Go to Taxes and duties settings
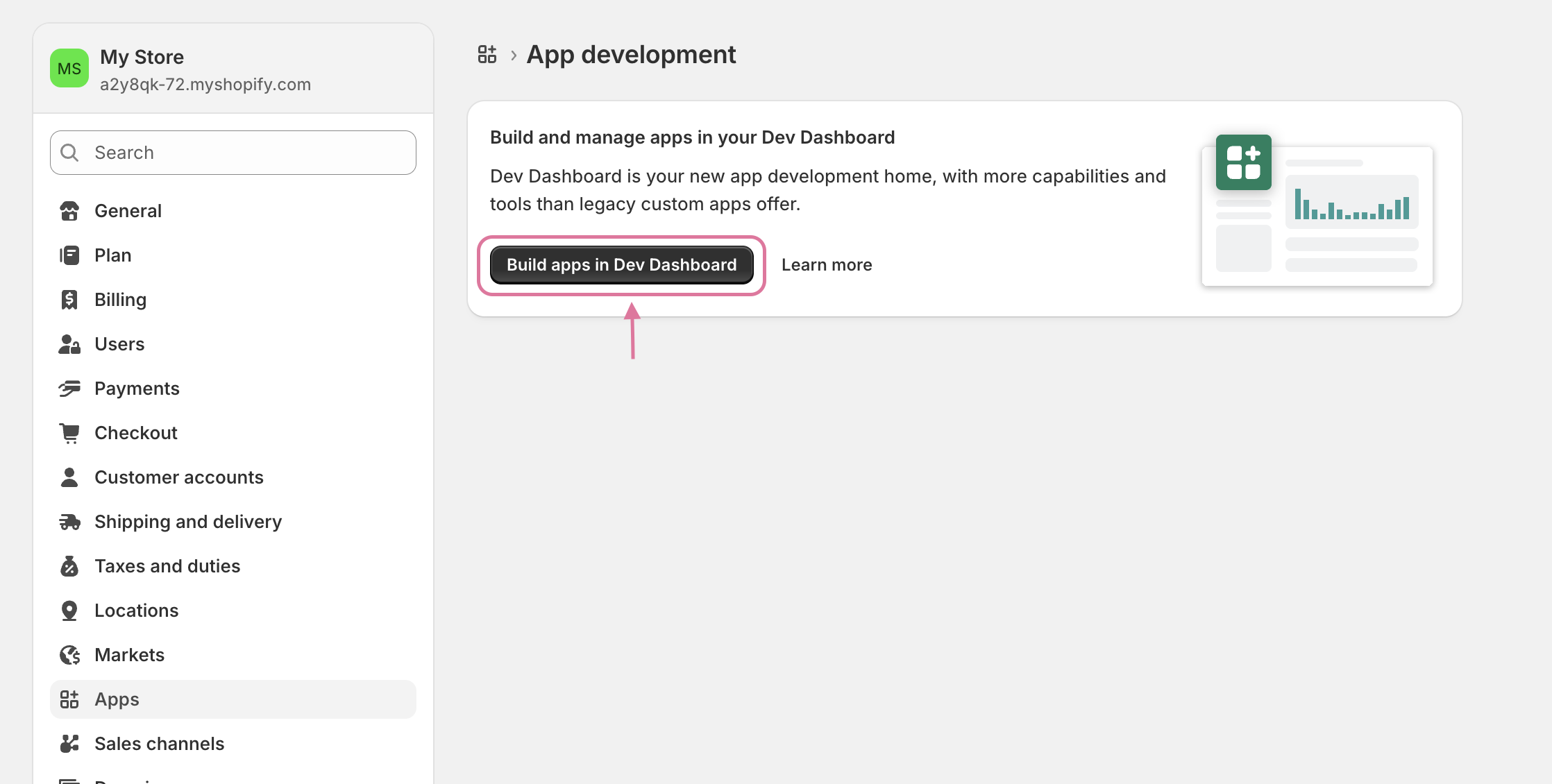 [167, 566]
